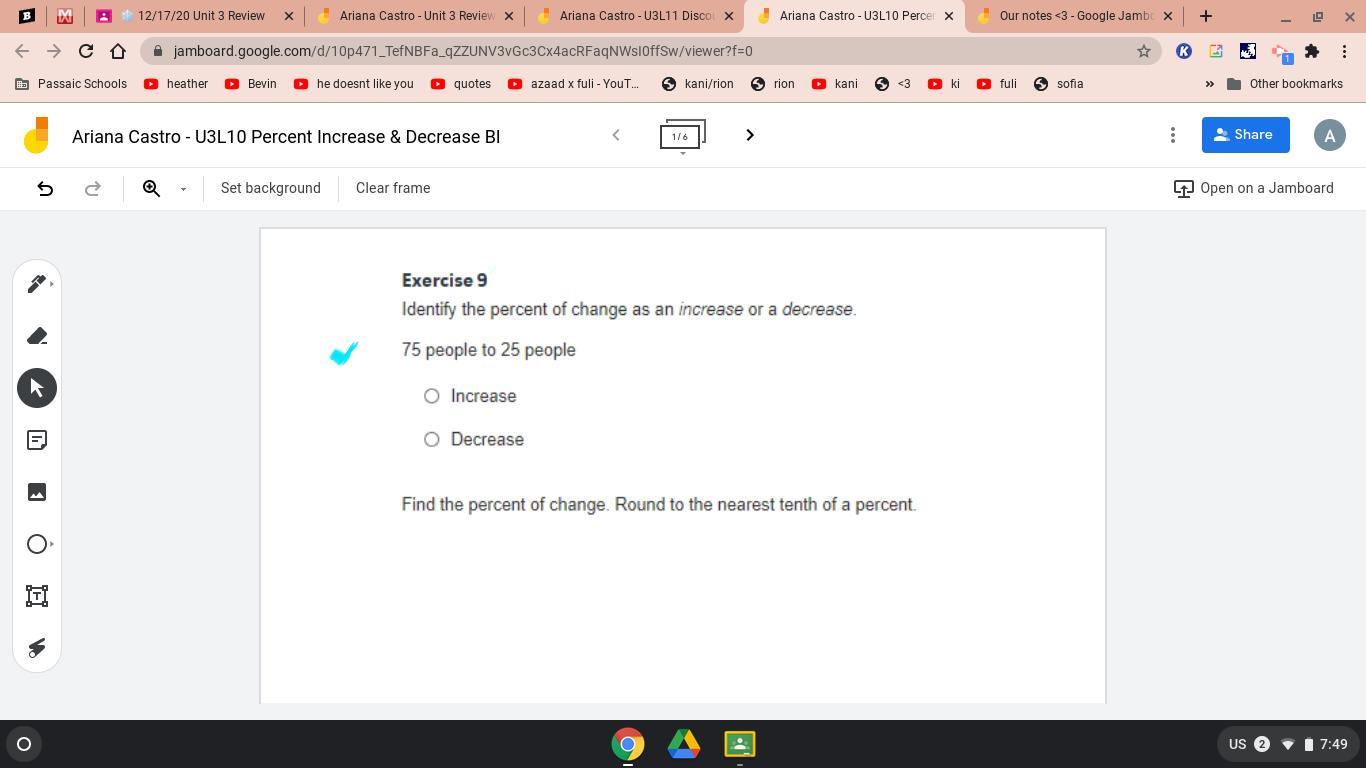
Task: Select the Text box tool
Action: 37,596
